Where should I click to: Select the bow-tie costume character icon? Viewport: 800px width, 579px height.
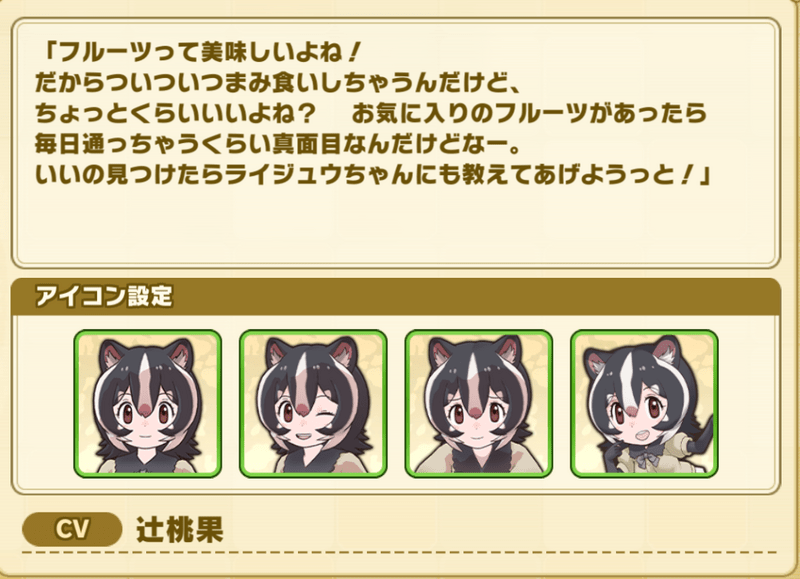[x=644, y=404]
